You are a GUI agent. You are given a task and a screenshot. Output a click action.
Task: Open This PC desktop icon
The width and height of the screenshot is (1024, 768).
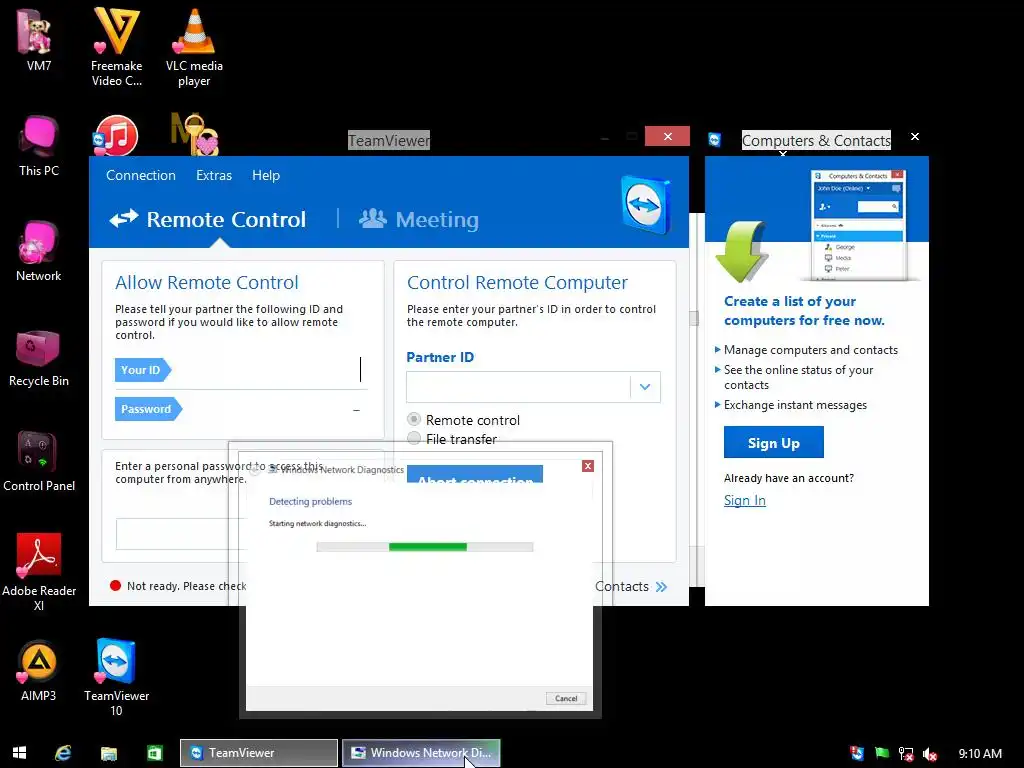[x=39, y=145]
